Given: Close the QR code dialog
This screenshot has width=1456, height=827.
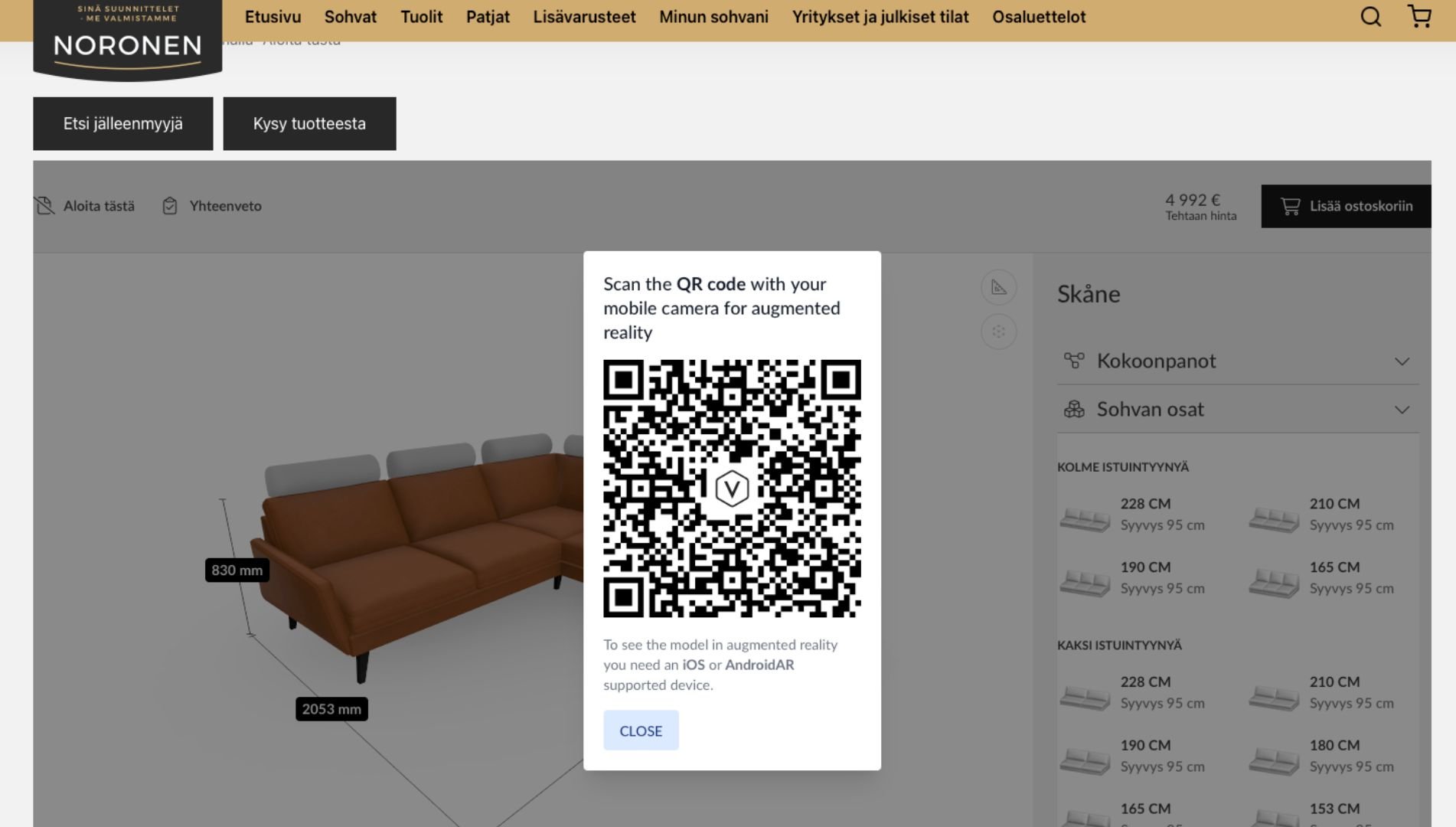Looking at the screenshot, I should 641,731.
